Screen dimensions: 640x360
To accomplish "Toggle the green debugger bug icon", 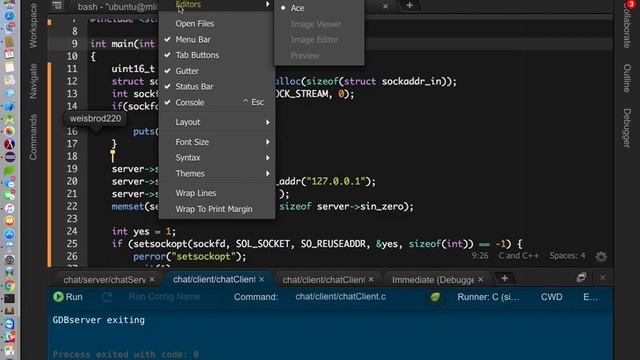I will coord(435,297).
